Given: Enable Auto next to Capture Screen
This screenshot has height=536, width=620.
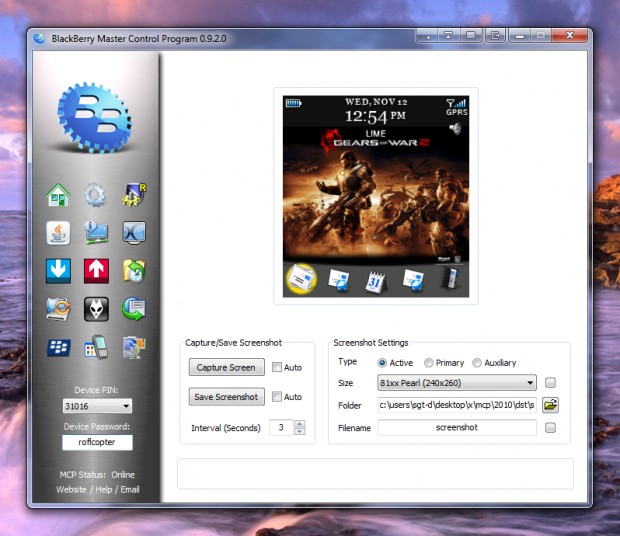Looking at the screenshot, I should click(277, 367).
